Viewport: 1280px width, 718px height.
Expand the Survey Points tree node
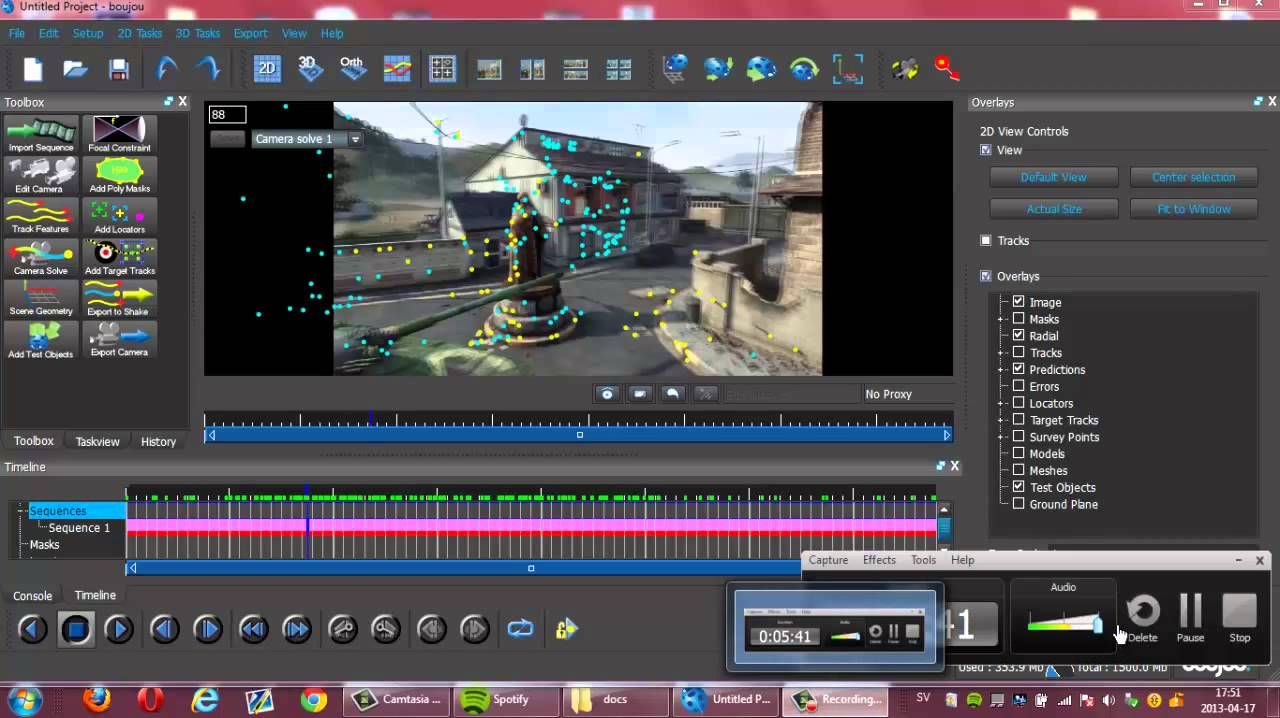click(1001, 437)
